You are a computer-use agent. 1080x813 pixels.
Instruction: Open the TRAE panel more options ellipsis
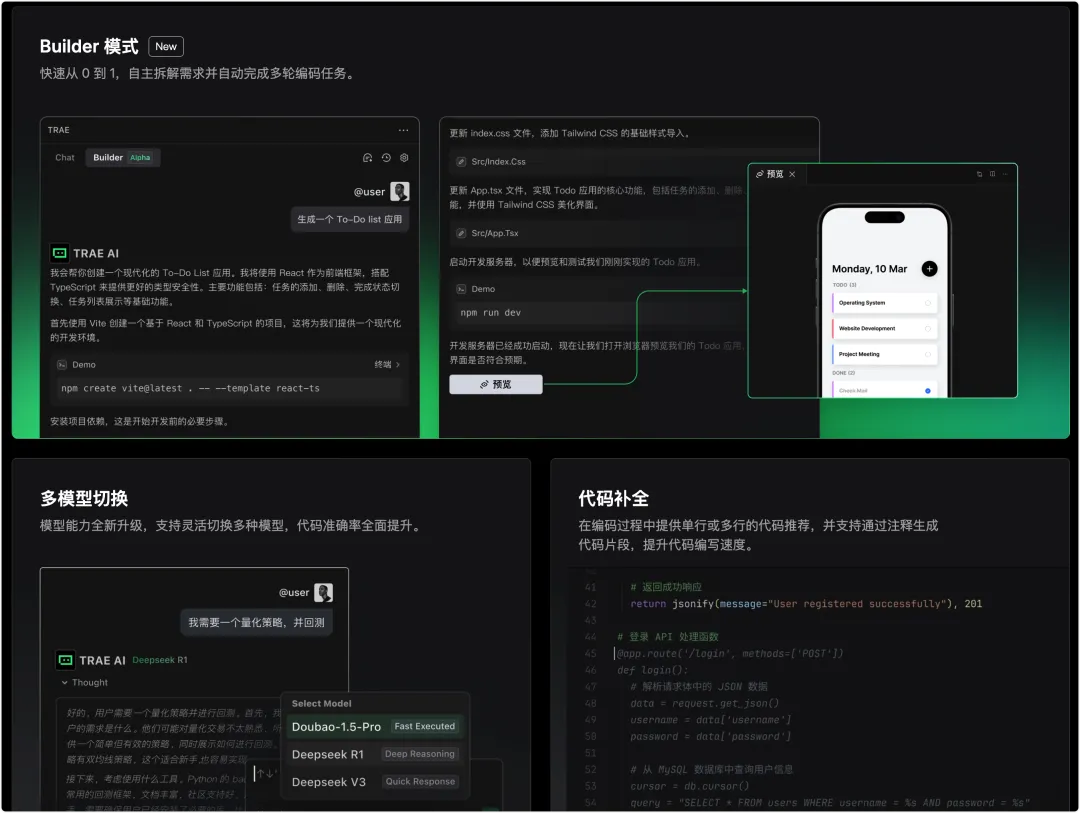[403, 130]
